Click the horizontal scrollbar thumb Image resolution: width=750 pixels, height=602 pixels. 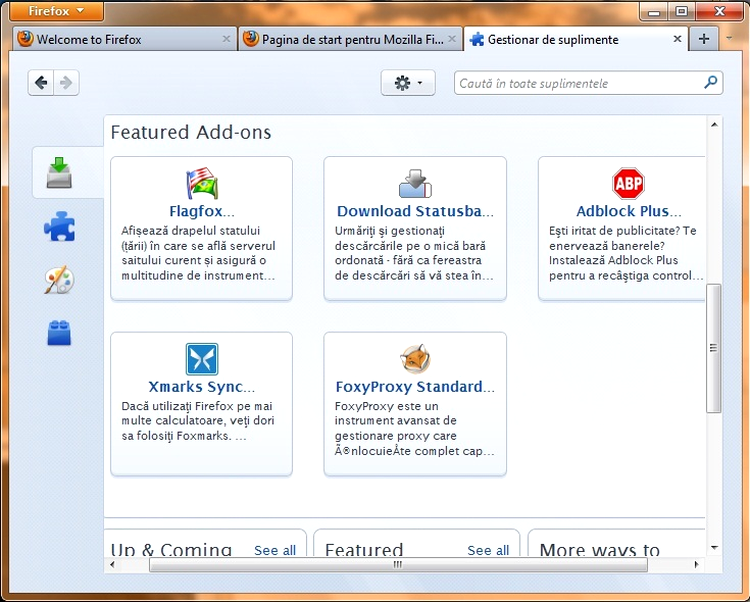398,565
